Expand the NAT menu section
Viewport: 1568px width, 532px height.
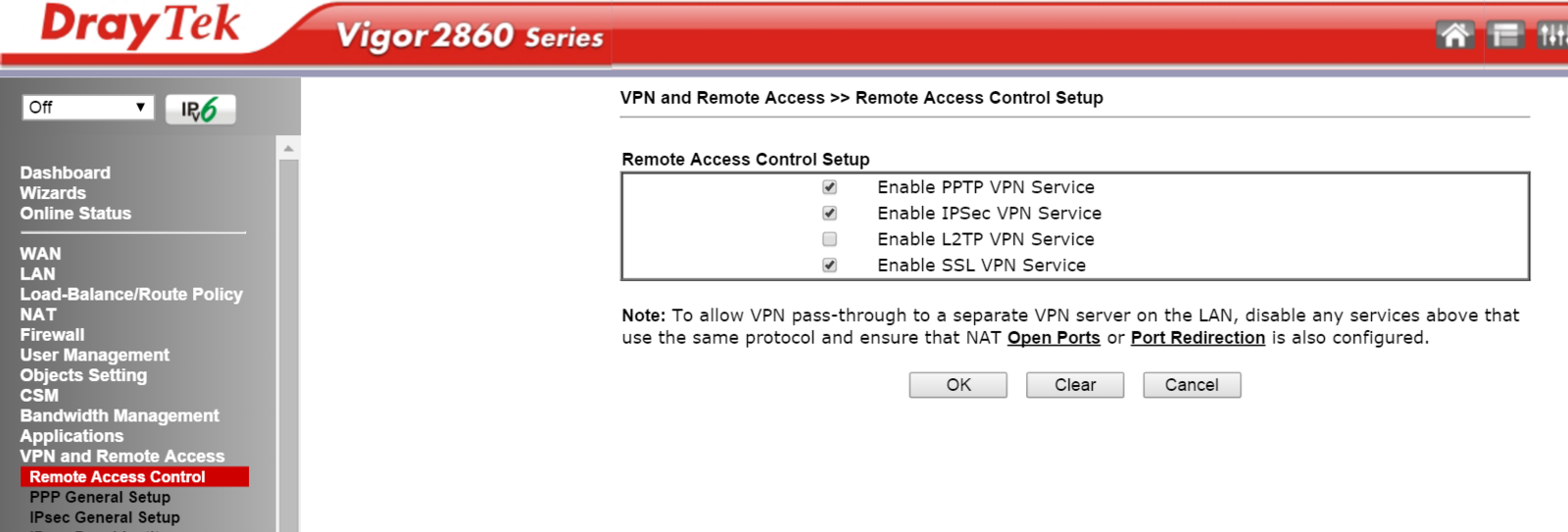(x=38, y=314)
